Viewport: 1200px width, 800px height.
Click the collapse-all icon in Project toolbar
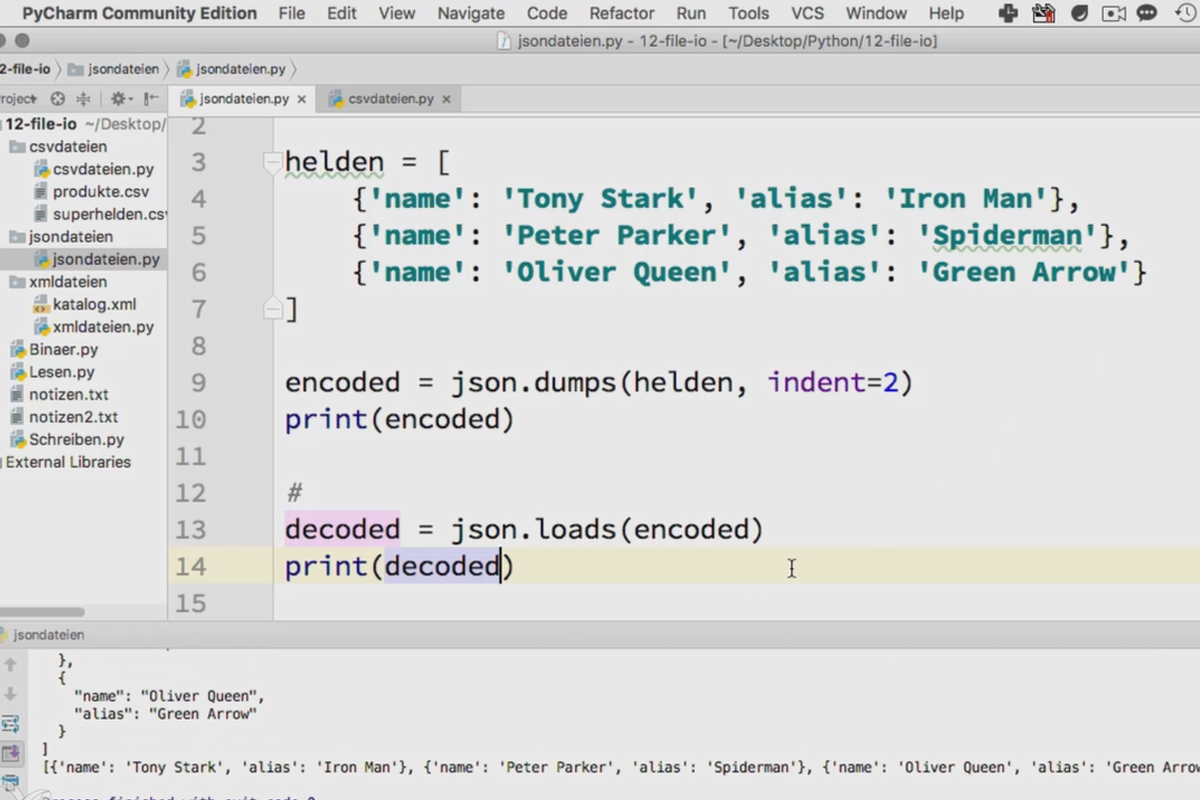(84, 99)
